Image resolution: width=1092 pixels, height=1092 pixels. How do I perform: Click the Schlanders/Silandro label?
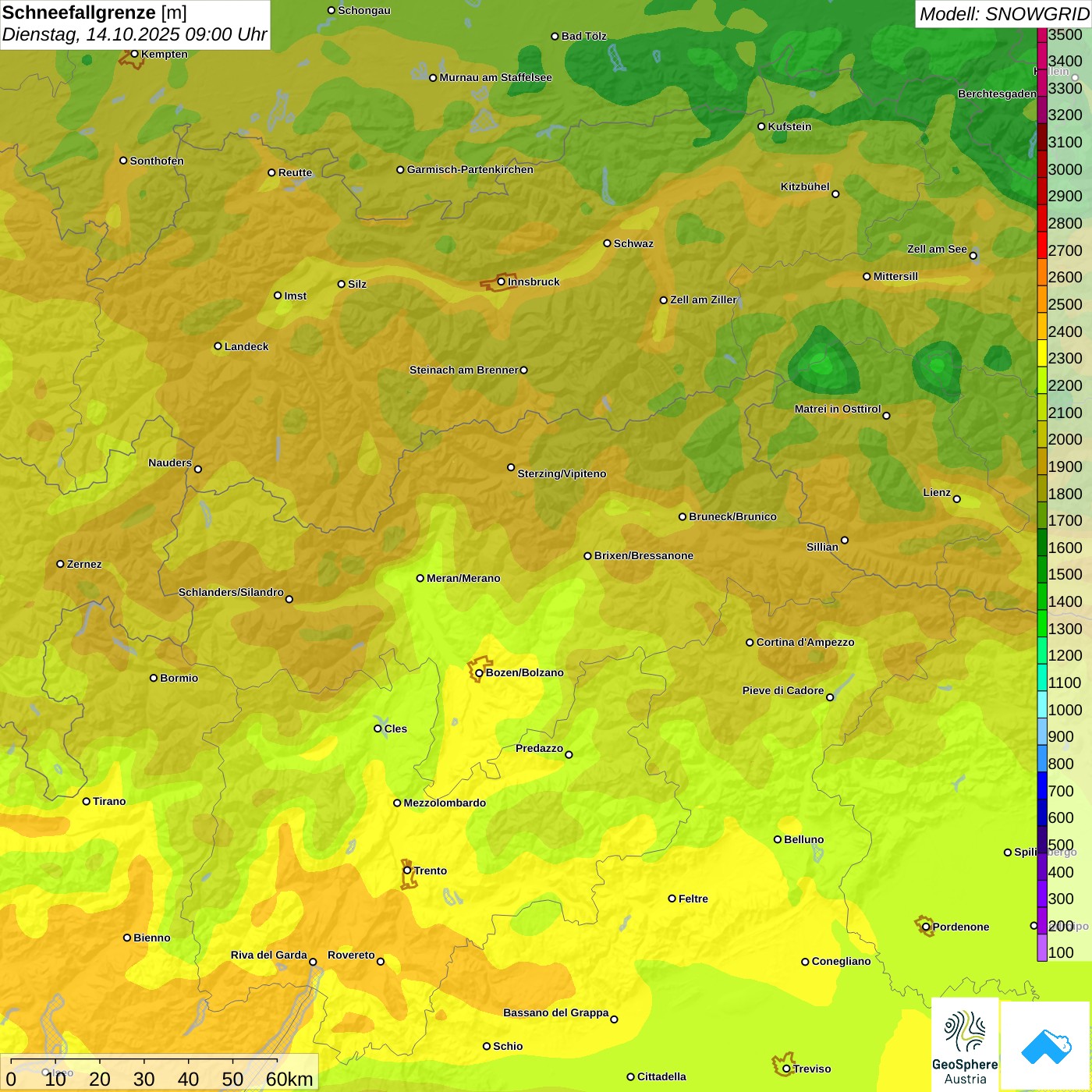[231, 592]
